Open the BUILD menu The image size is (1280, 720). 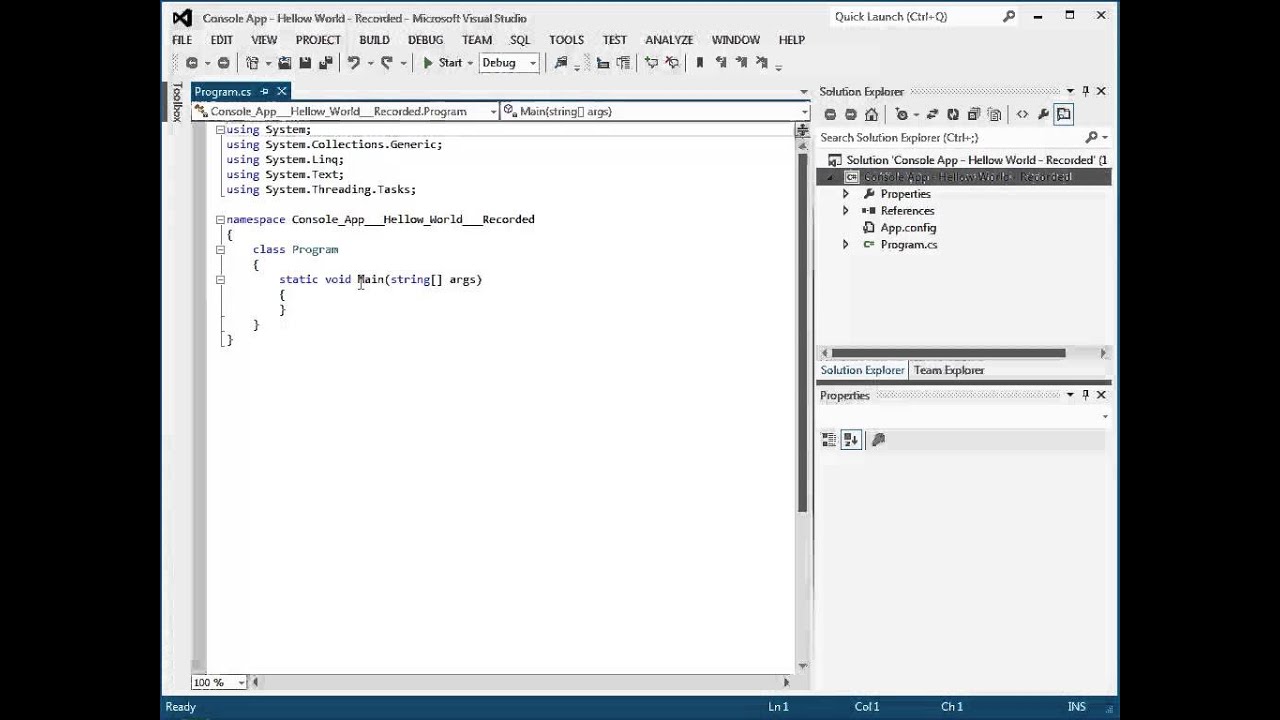click(374, 40)
